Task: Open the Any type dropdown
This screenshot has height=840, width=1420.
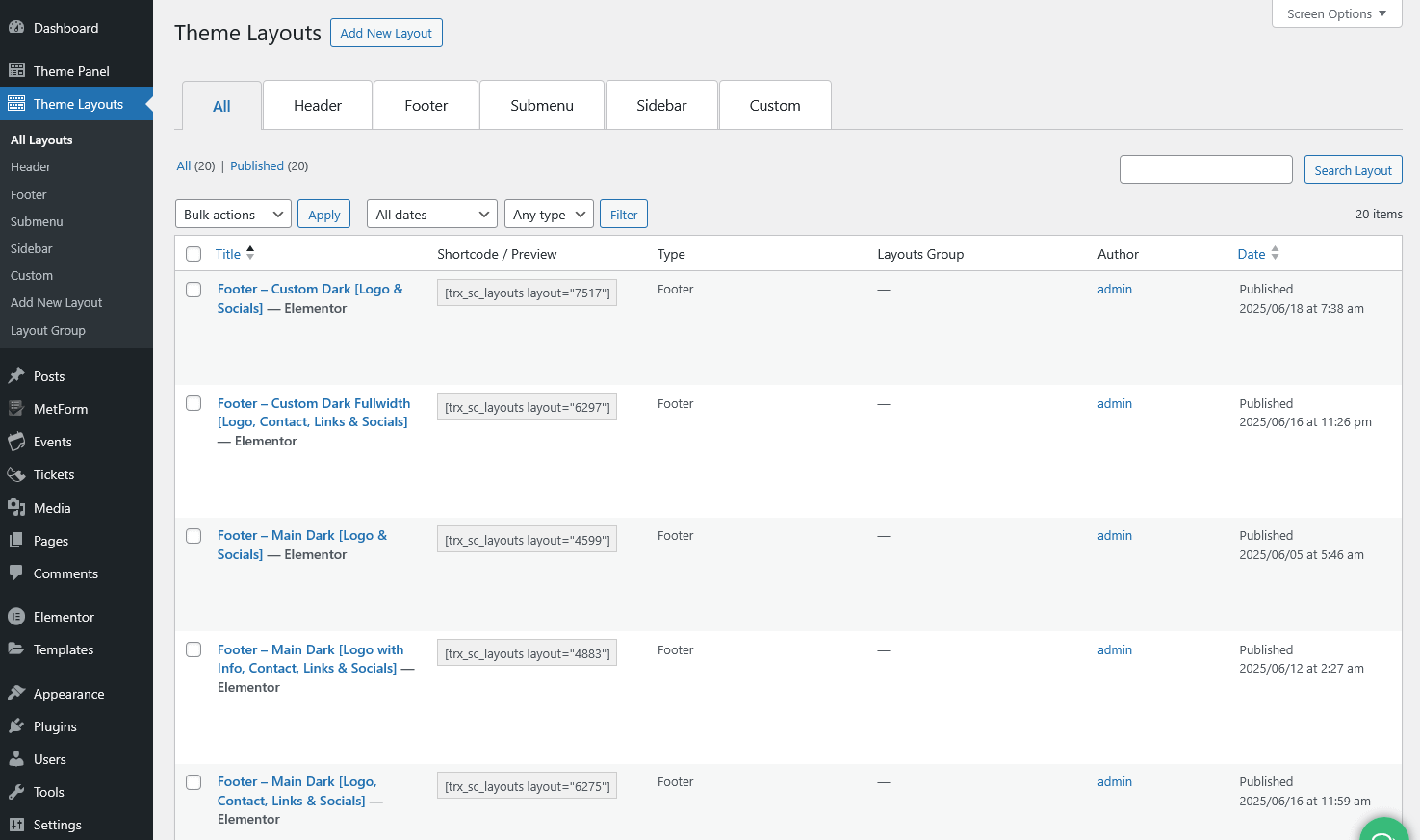Action: tap(549, 214)
